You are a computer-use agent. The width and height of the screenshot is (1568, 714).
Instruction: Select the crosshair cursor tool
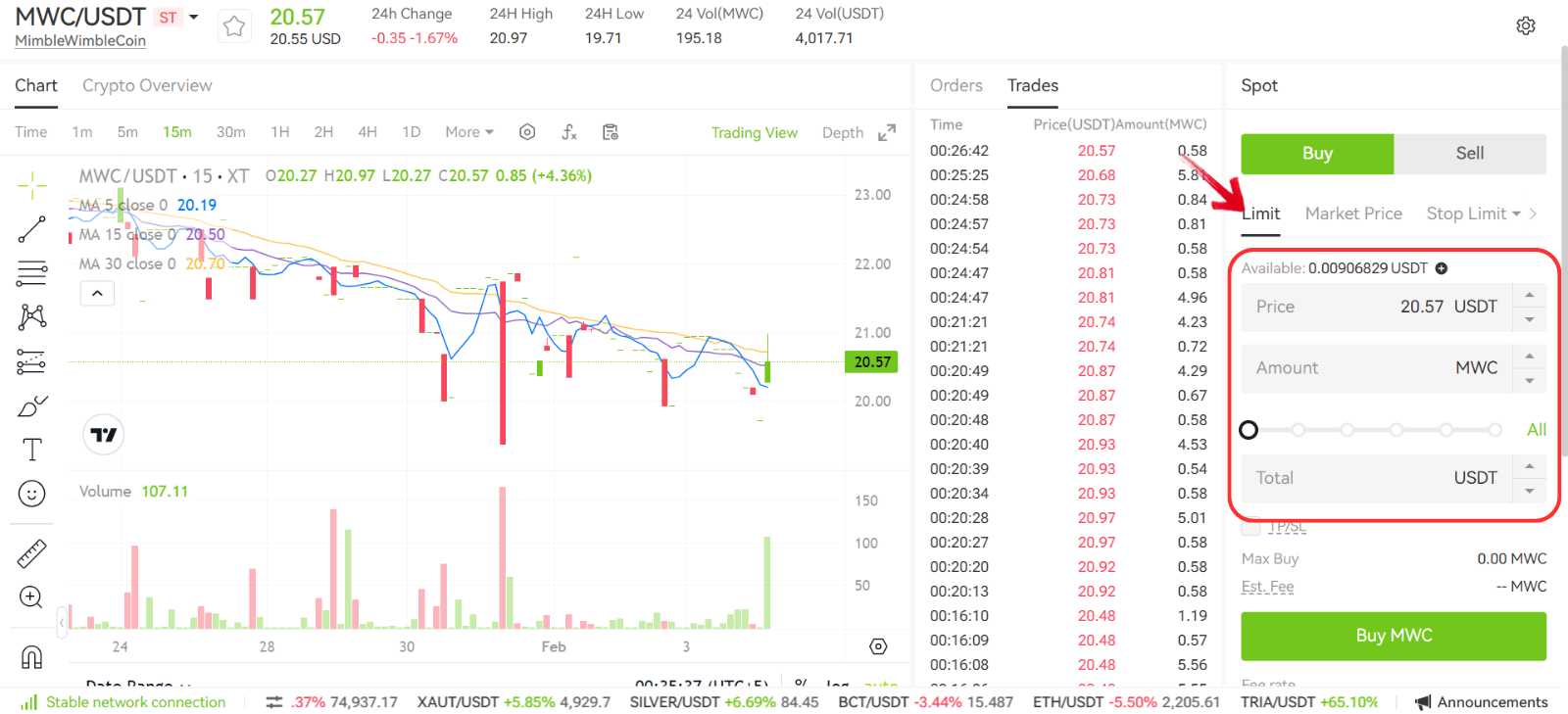tap(31, 184)
